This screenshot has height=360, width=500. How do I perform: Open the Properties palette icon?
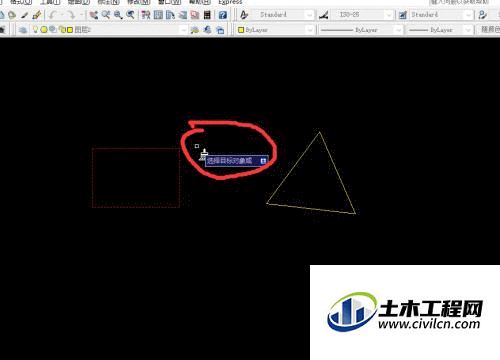[x=146, y=15]
